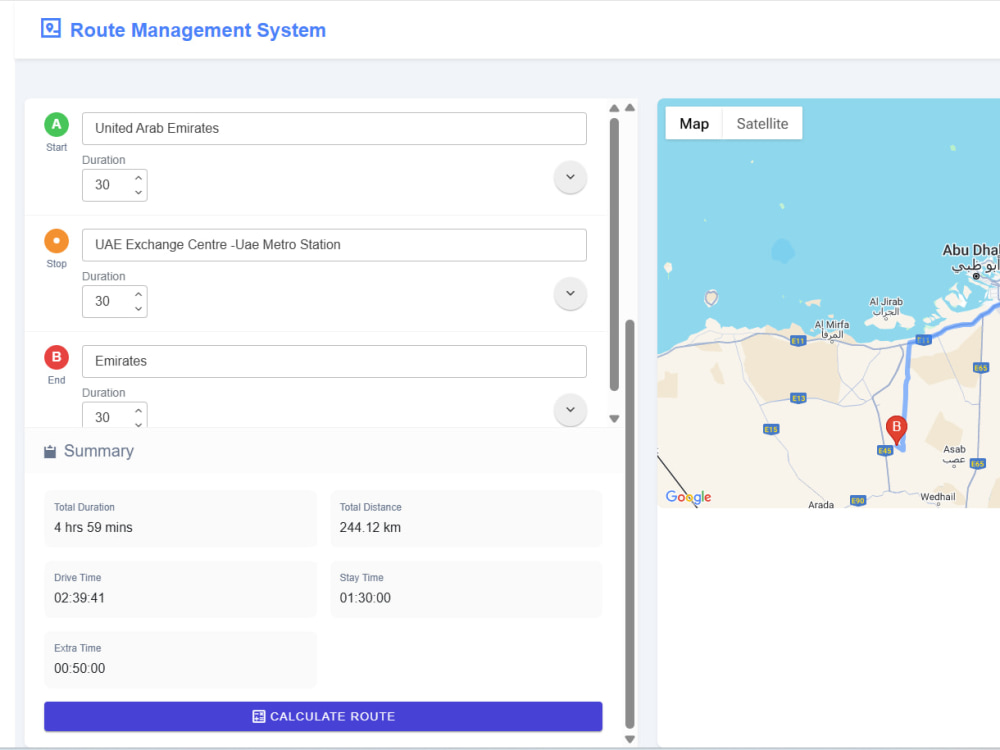This screenshot has width=1000, height=750.
Task: Click the Arada label on map
Action: tap(821, 504)
